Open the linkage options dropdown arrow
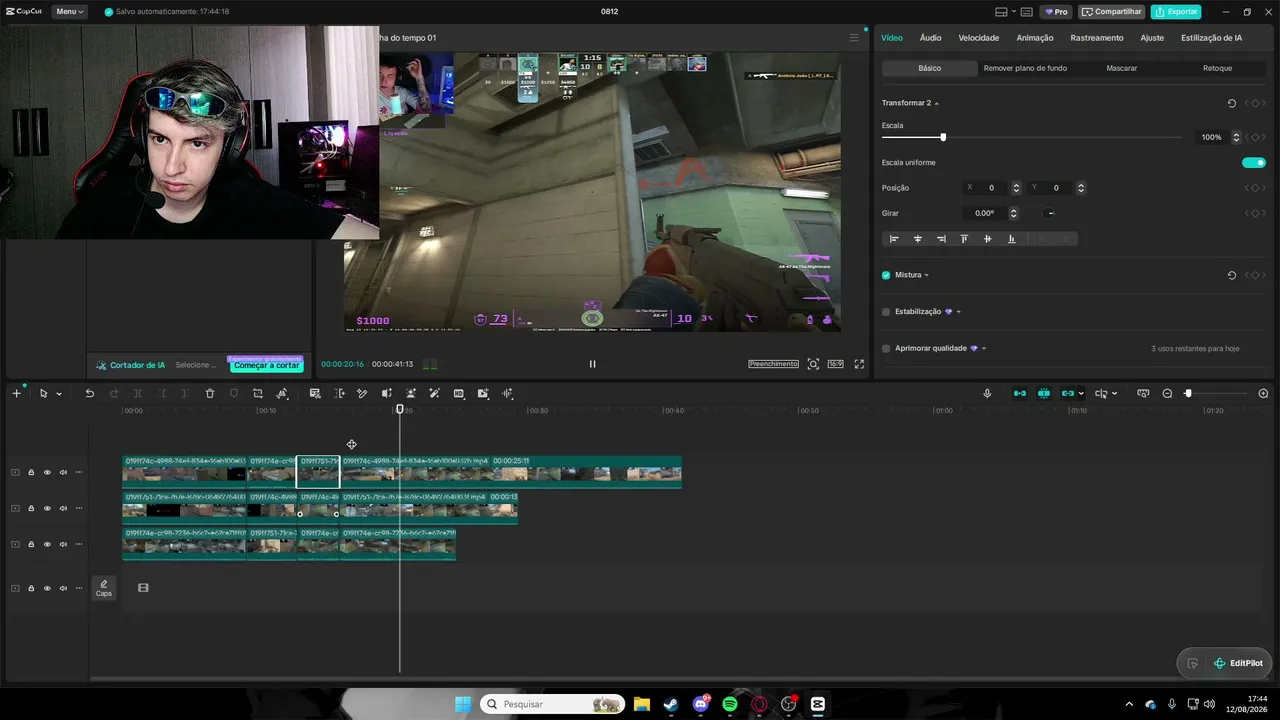Viewport: 1280px width, 720px height. click(1081, 394)
